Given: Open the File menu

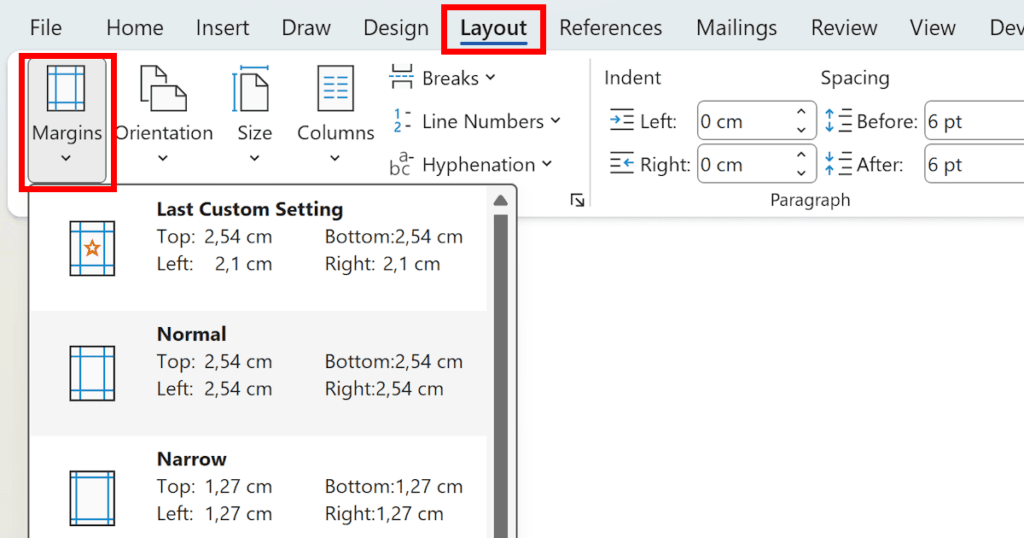Looking at the screenshot, I should (46, 28).
